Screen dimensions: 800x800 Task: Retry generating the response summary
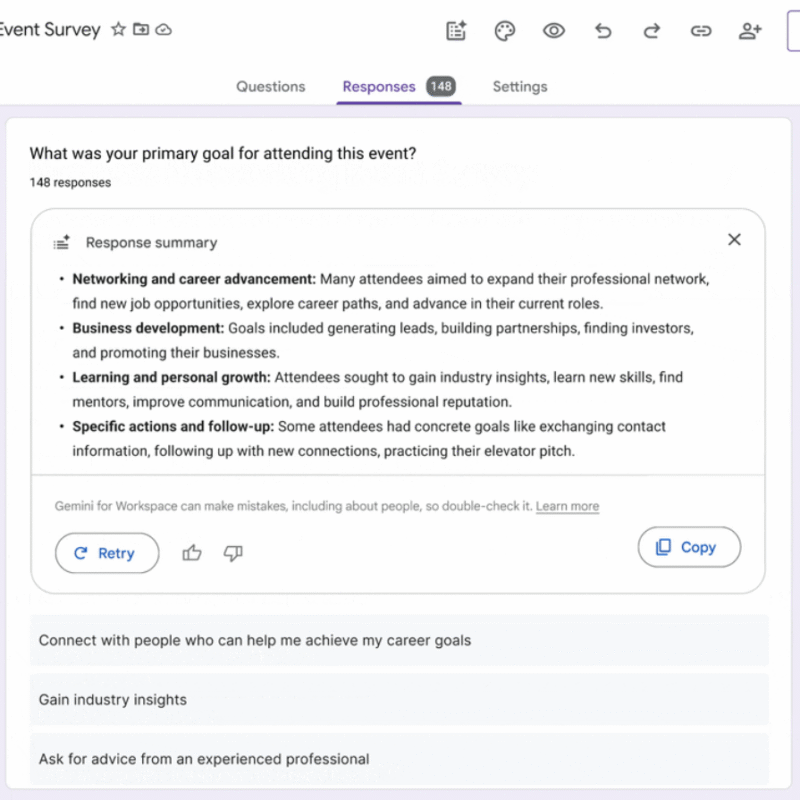pos(107,553)
